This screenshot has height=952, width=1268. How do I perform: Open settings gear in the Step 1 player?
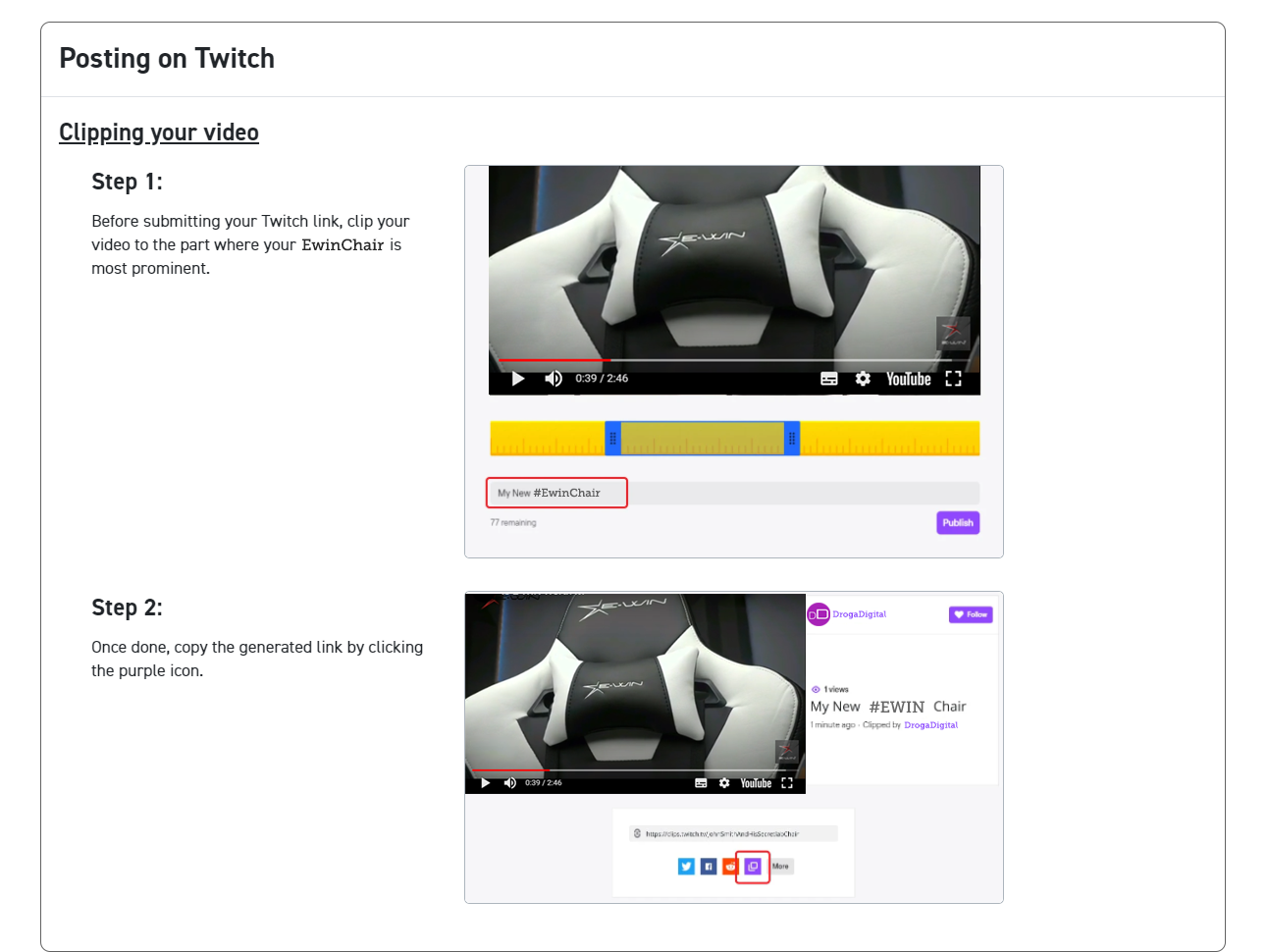pyautogui.click(x=863, y=379)
